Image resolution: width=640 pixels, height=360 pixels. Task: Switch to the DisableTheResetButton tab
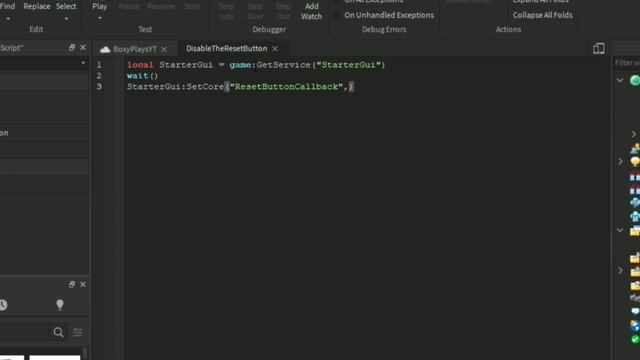coord(227,49)
